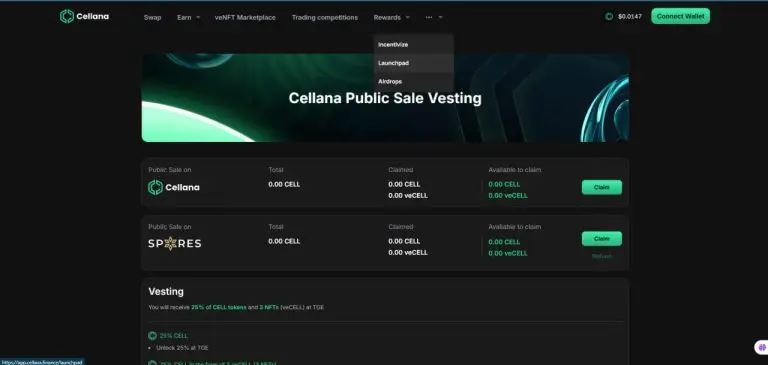Click the $0.0147 price display
Image resolution: width=768 pixels, height=365 pixels.
629,17
